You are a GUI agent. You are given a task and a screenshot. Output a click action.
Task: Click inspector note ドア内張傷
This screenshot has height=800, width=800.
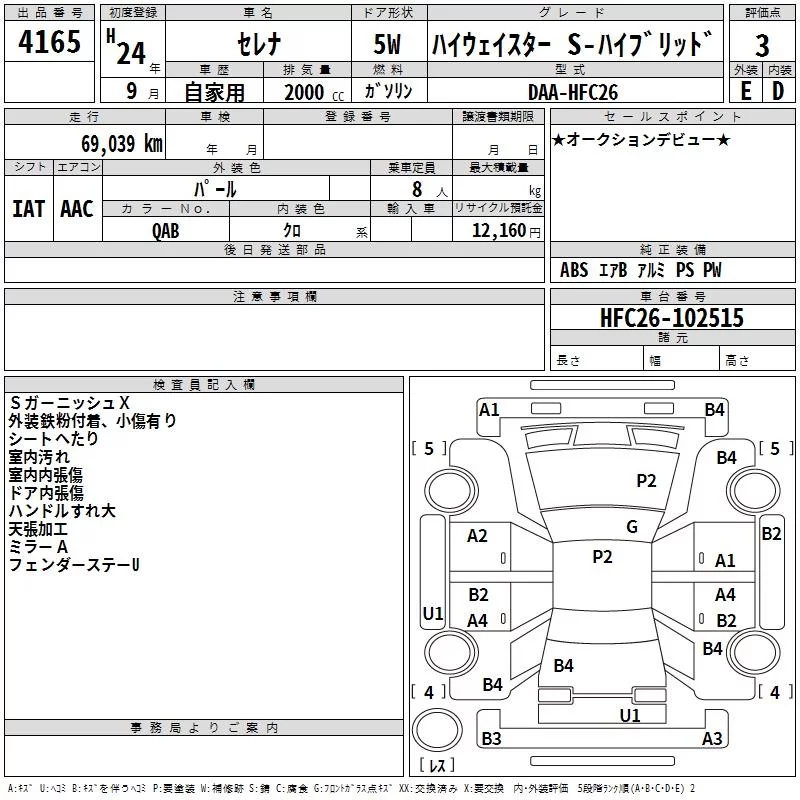pos(46,493)
